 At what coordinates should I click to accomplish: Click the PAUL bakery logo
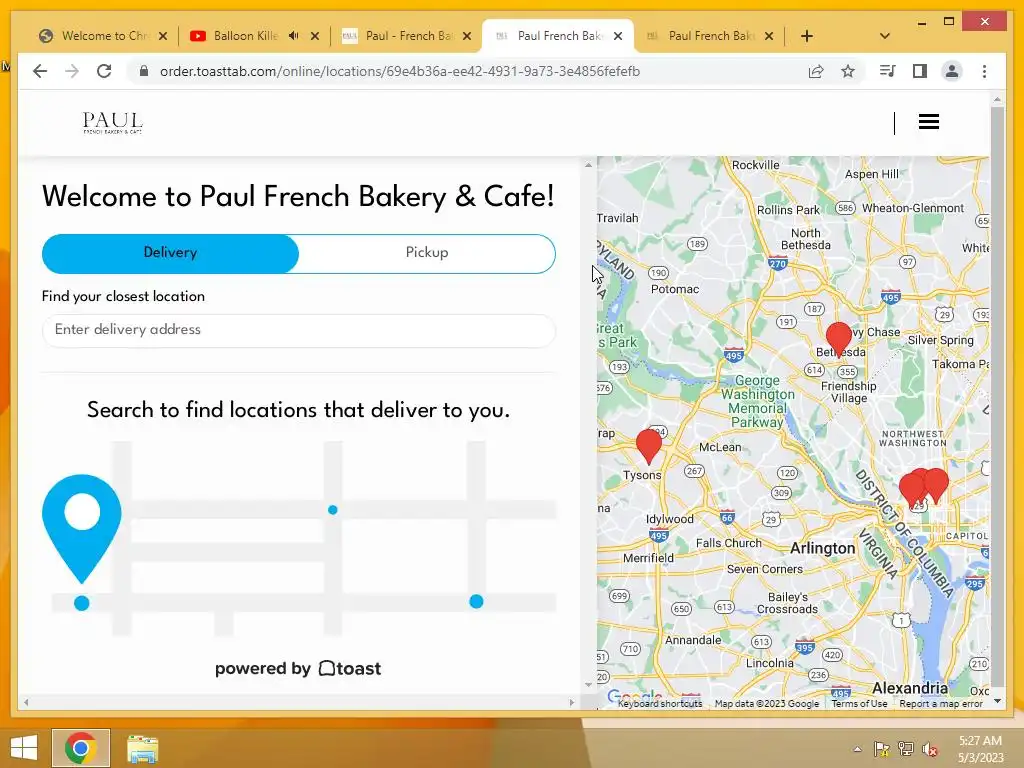pos(112,122)
